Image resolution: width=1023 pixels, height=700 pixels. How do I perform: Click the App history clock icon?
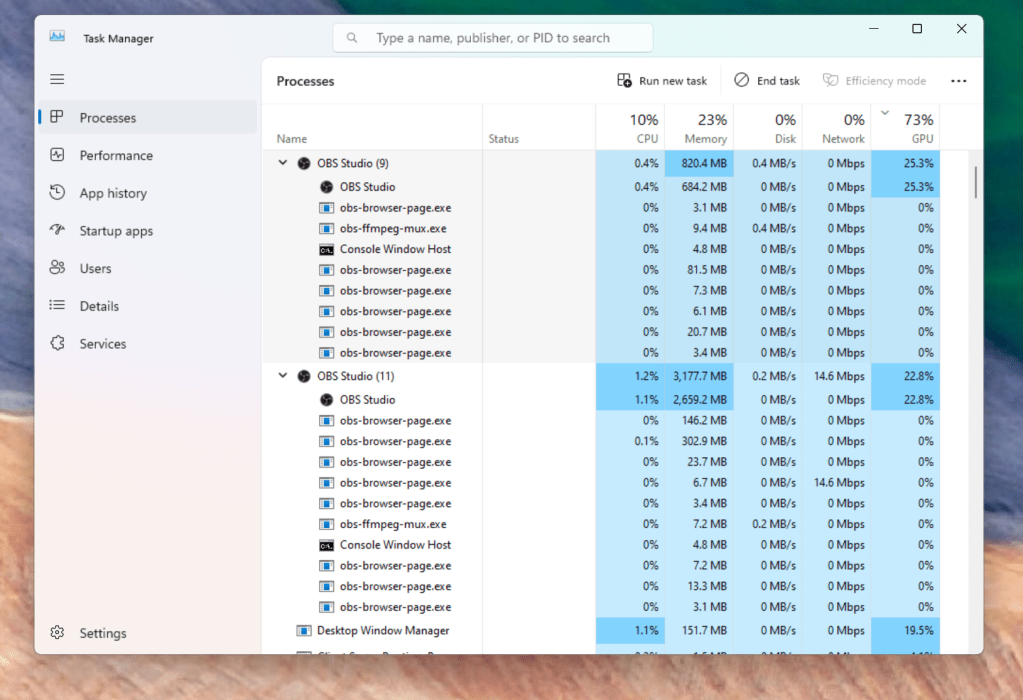point(57,192)
